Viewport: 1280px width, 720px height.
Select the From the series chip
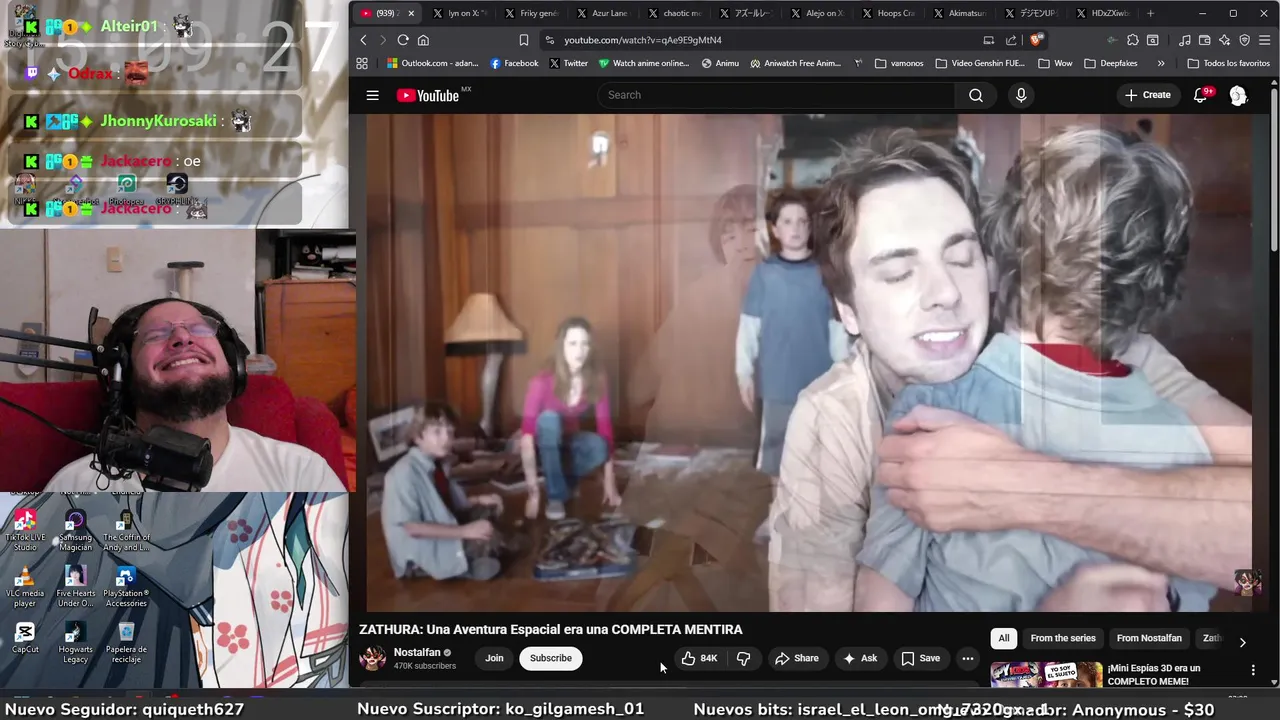coord(1063,638)
